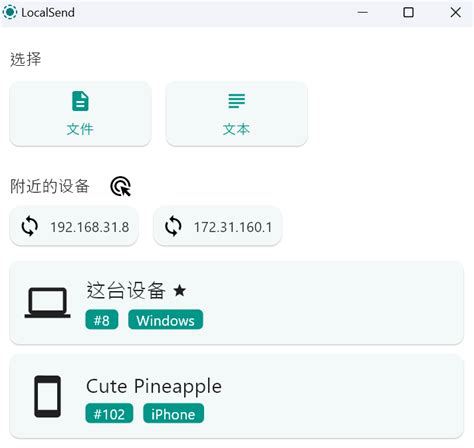This screenshot has height=448, width=474.
Task: Click the 附近的设备 heading
Action: (x=50, y=186)
